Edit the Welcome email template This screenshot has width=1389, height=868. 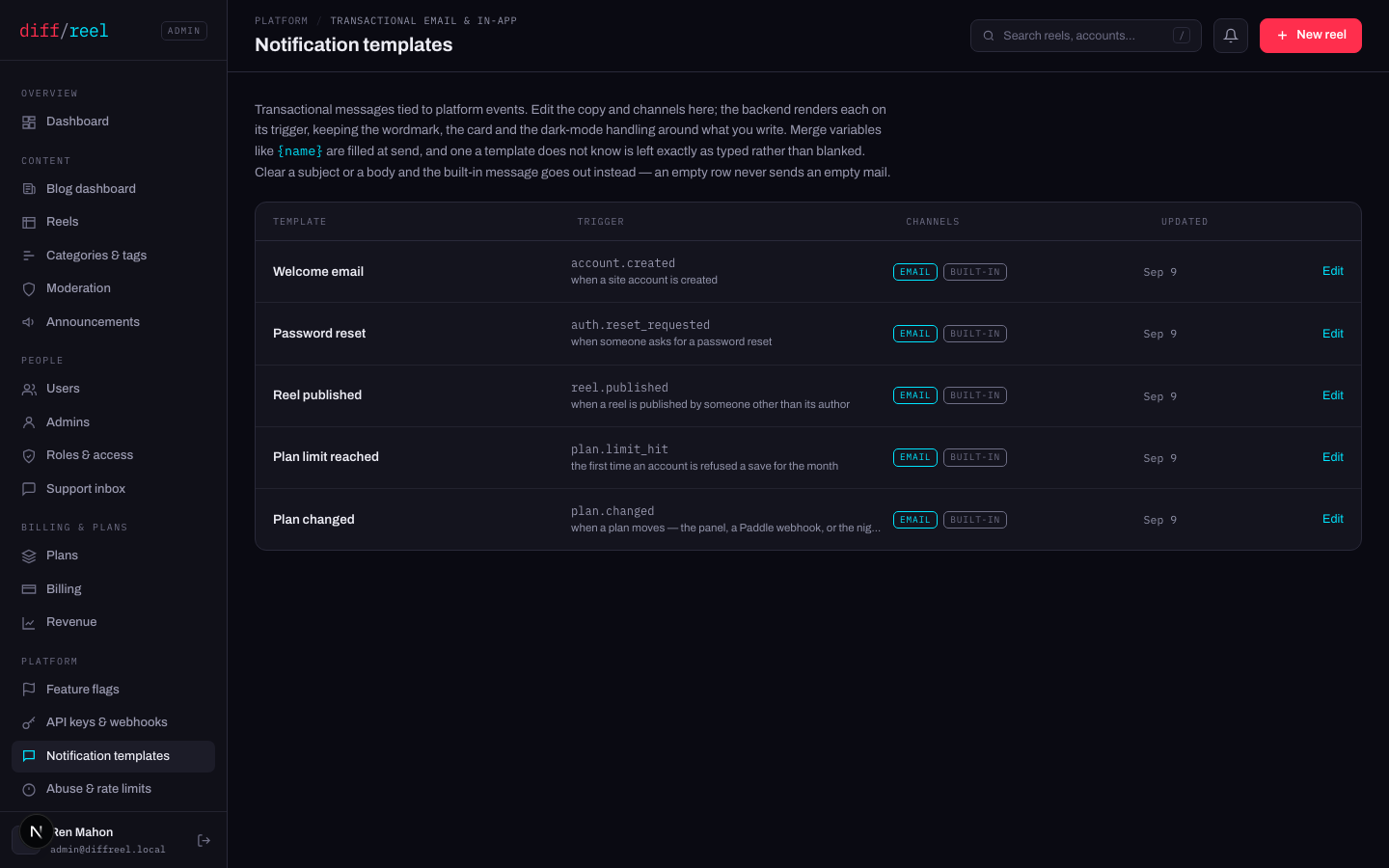coord(1333,271)
